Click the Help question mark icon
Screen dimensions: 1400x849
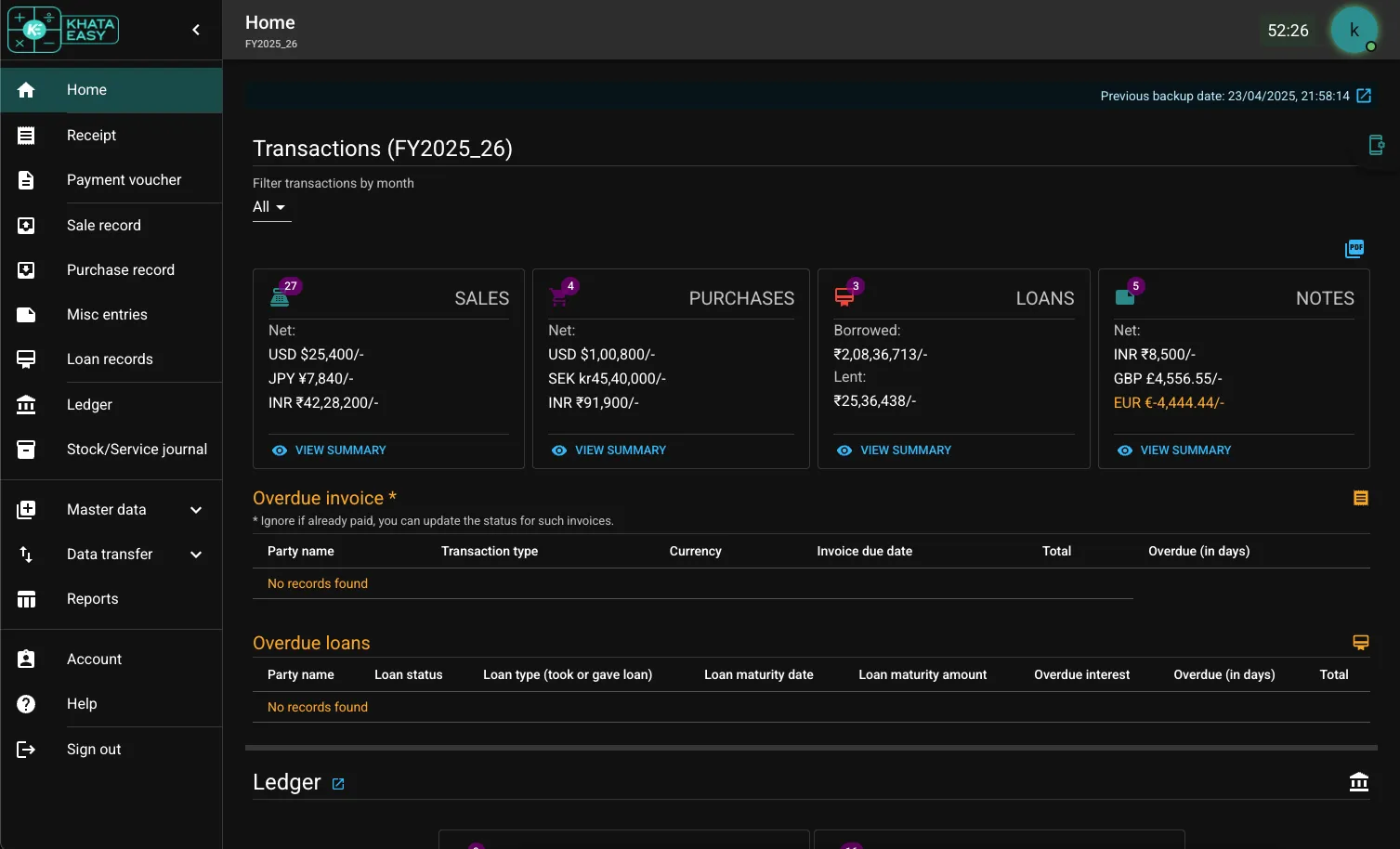point(26,704)
